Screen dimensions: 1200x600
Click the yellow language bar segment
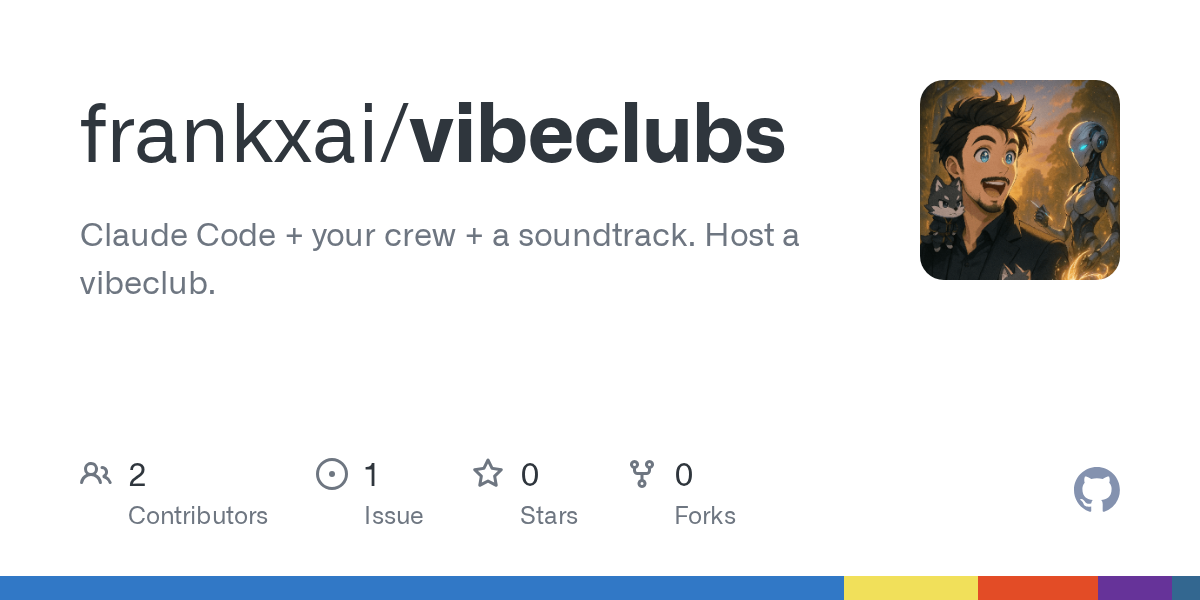pyautogui.click(x=911, y=588)
